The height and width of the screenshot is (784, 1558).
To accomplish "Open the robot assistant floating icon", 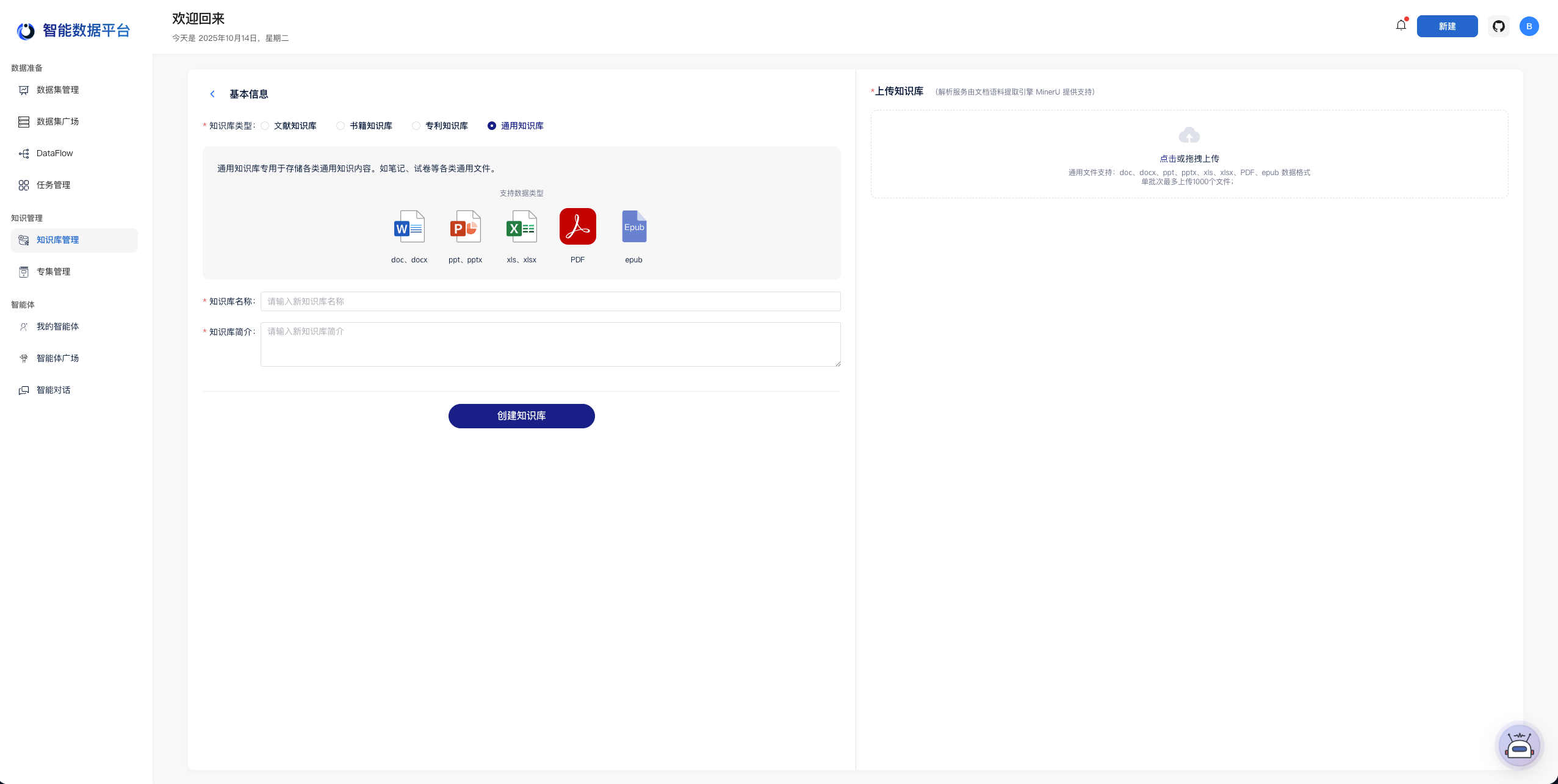I will (1519, 746).
